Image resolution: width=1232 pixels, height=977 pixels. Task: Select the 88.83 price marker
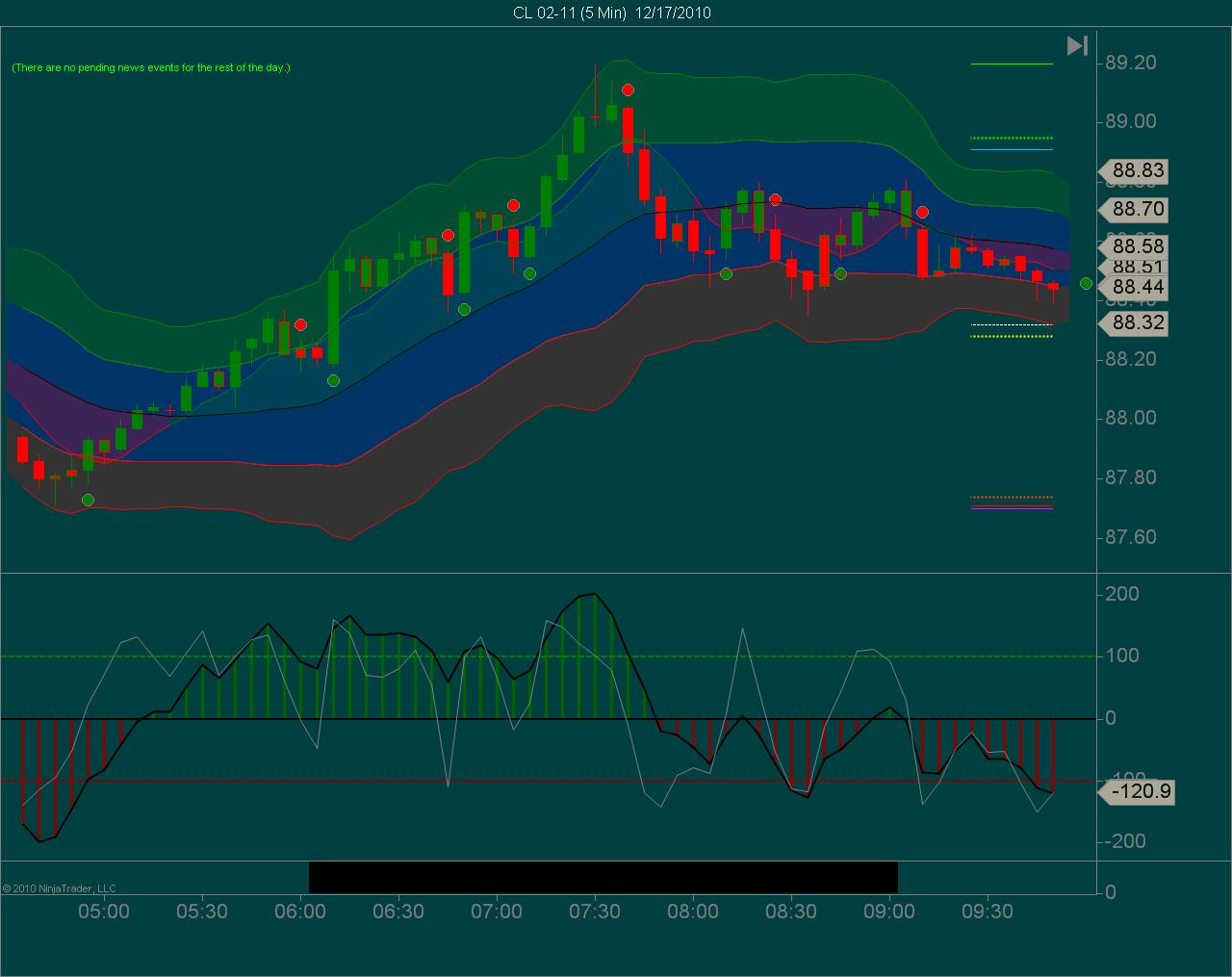1134,171
